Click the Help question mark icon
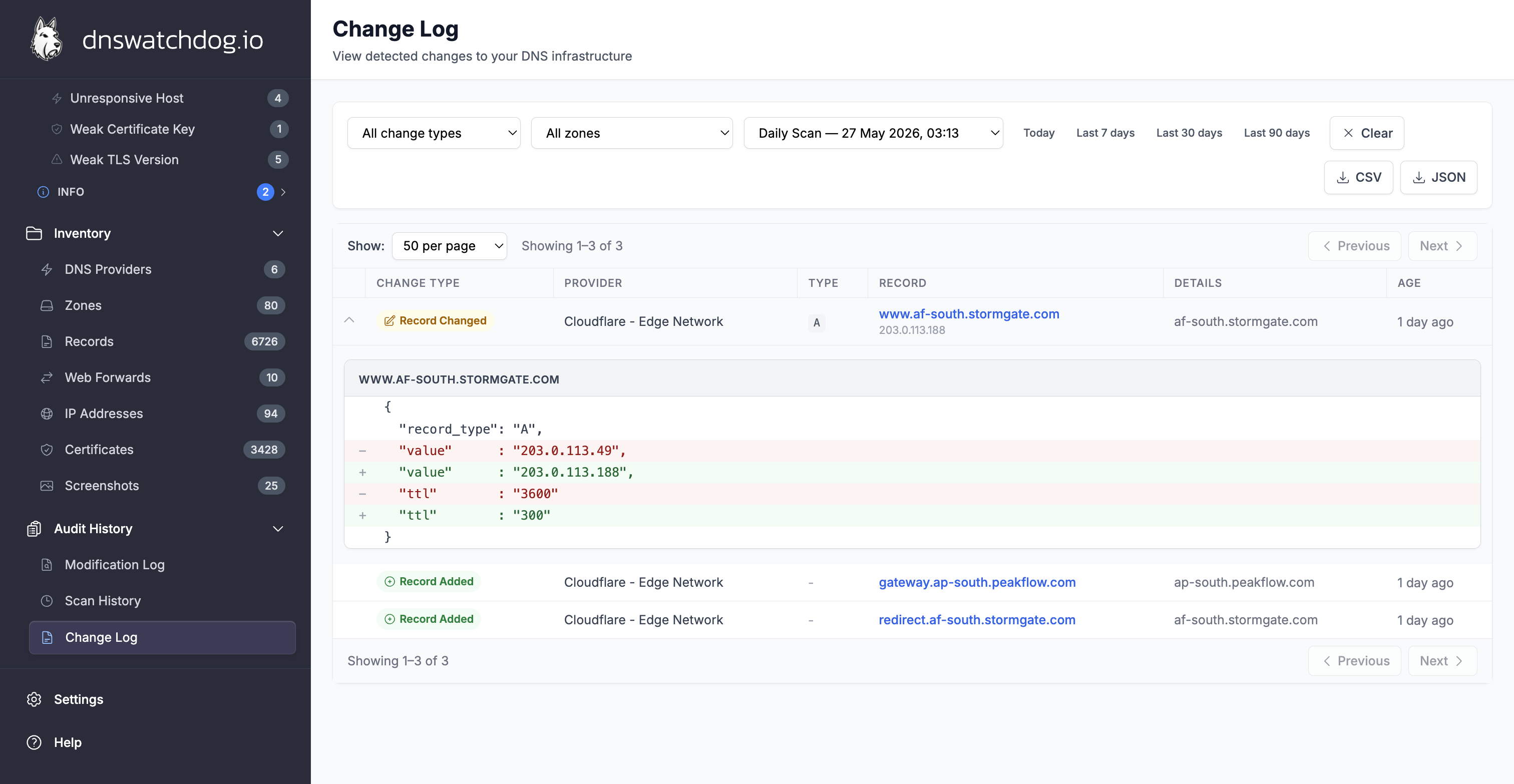 point(34,742)
